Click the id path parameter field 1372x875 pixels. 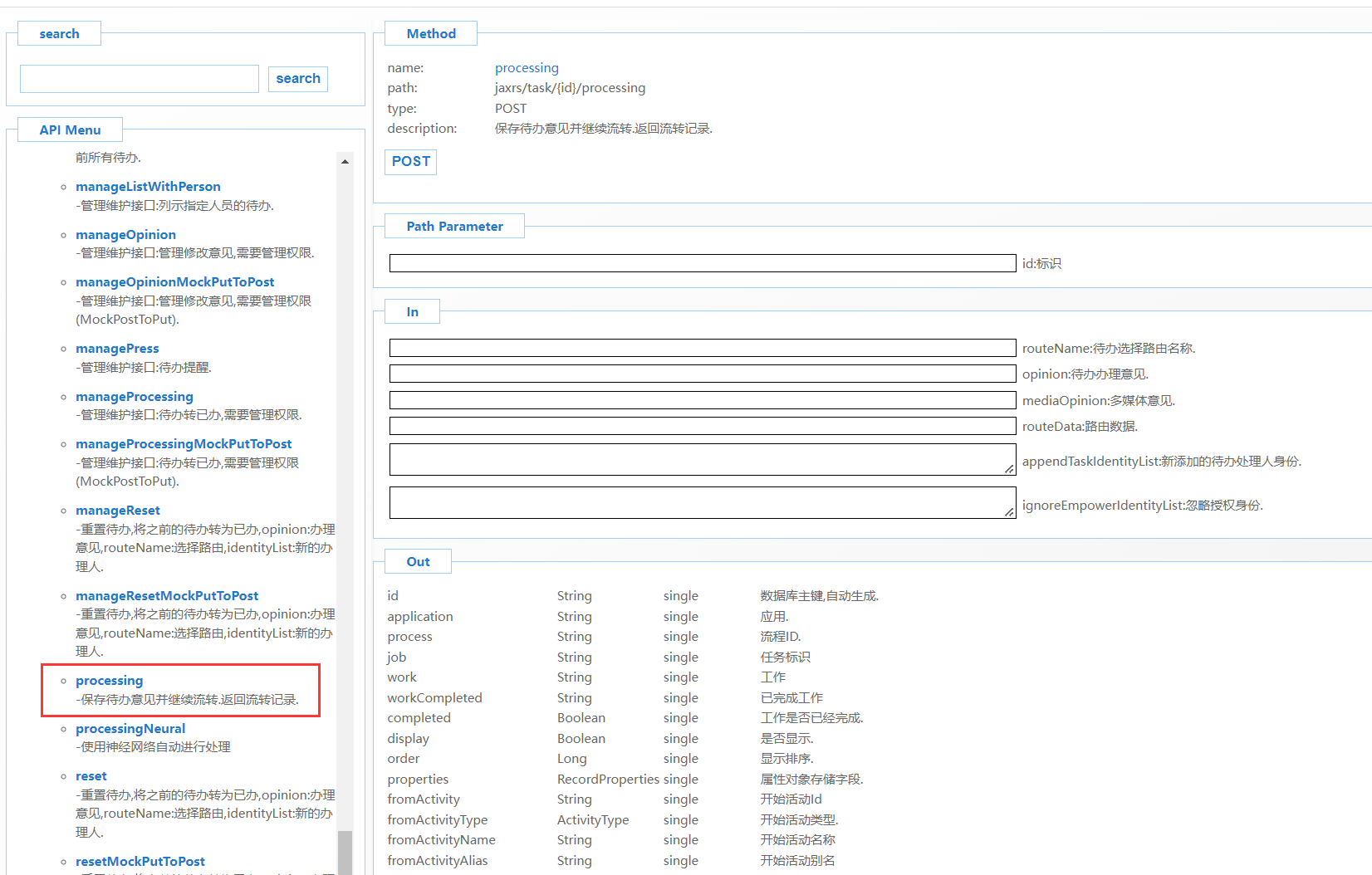point(702,263)
